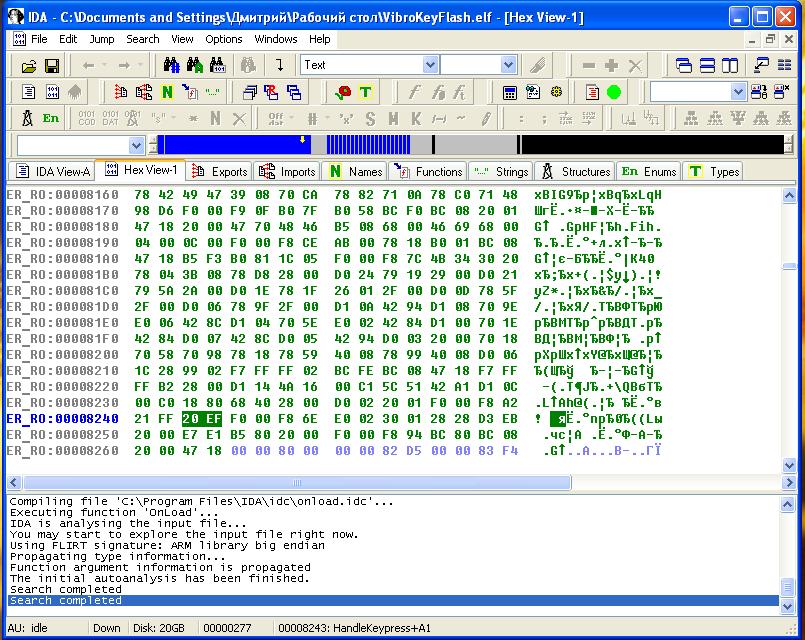This screenshot has width=805, height=640.
Task: Click the green quotes Strings toolbar icon
Action: coord(213,92)
